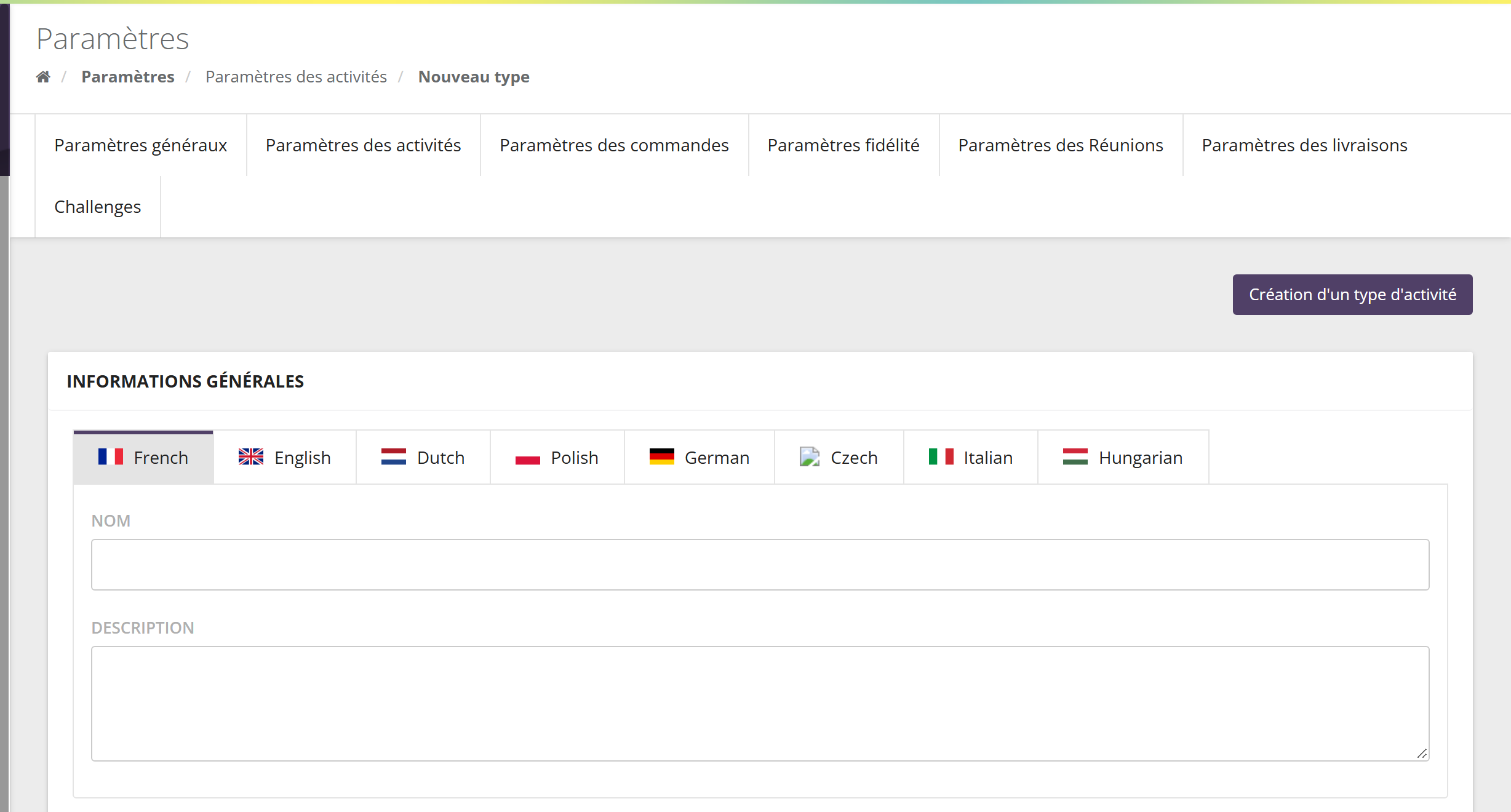The image size is (1511, 812).
Task: Click the INFORMATIONS GÉNÉRALES heading
Action: coord(185,381)
